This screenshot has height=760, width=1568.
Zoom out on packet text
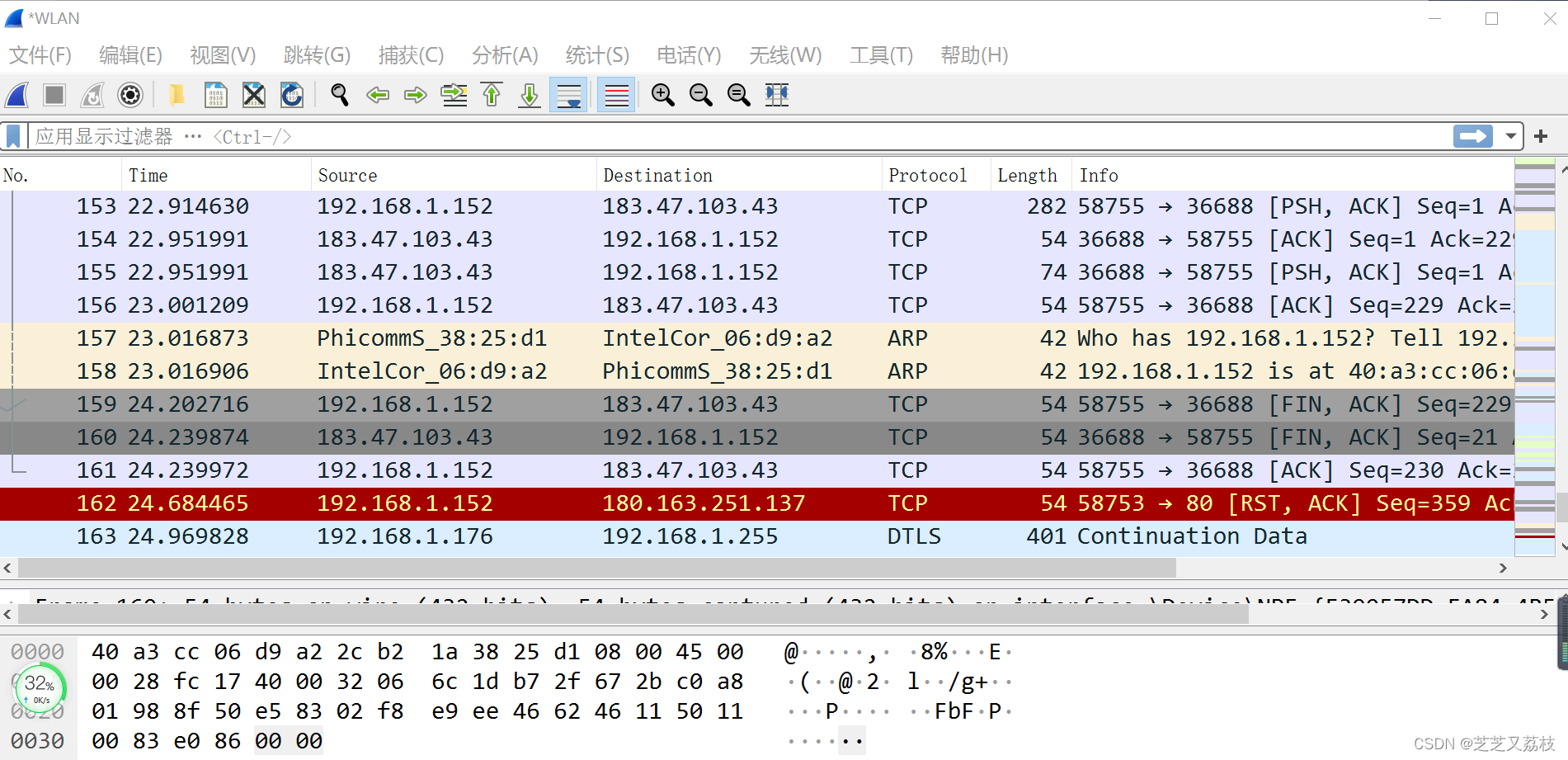pos(701,95)
